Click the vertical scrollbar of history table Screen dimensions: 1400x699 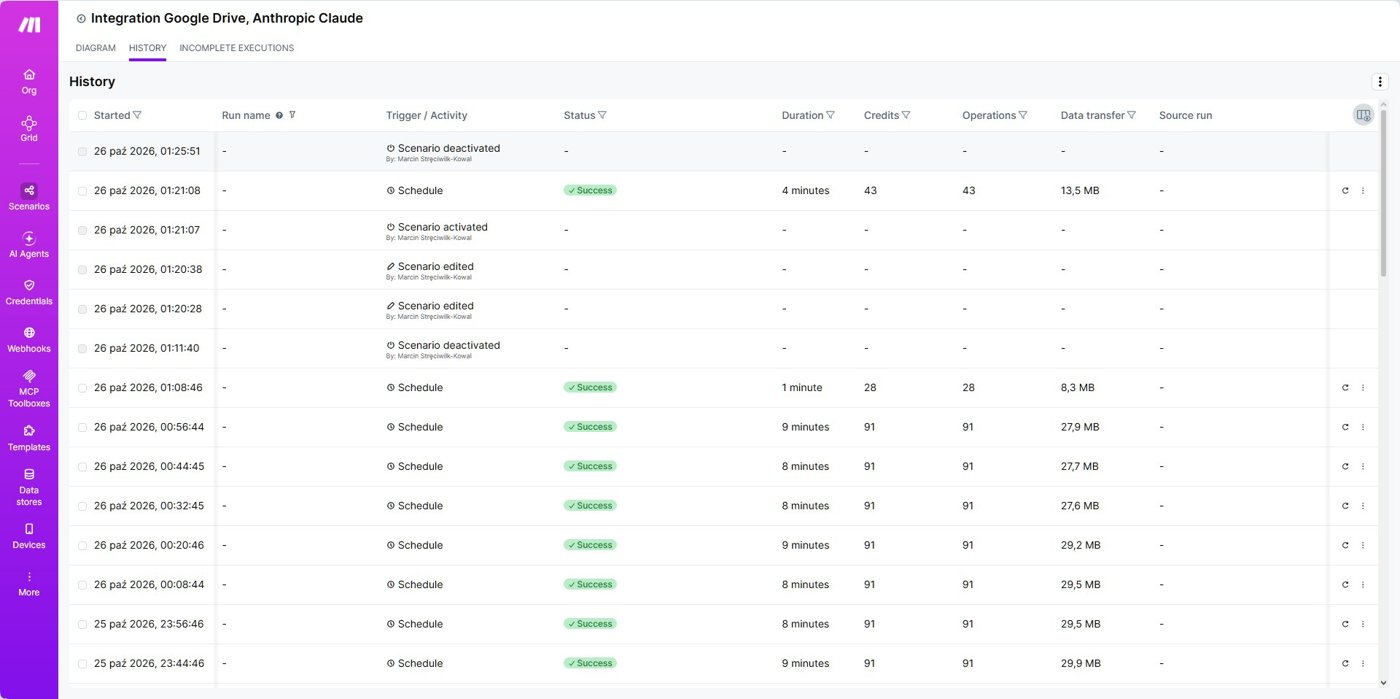click(x=1384, y=188)
